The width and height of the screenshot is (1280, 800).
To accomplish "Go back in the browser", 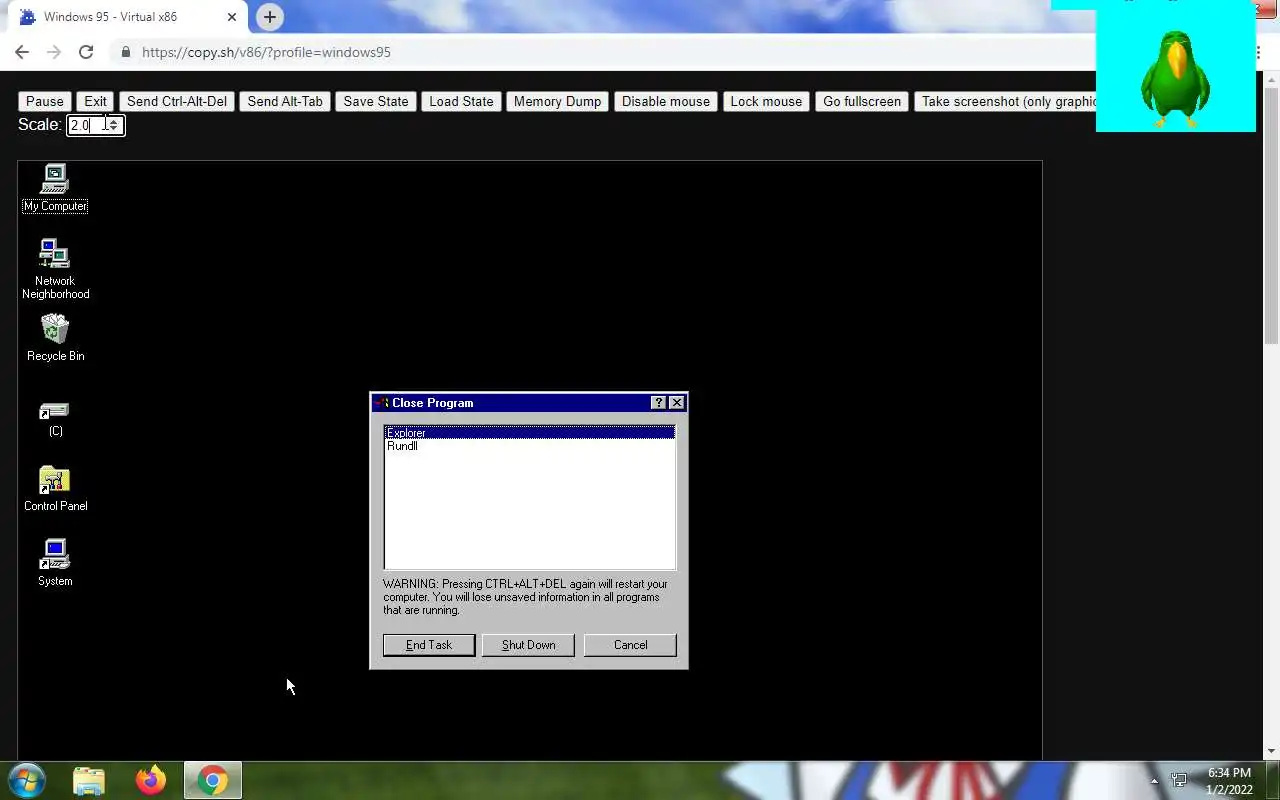I will [22, 52].
